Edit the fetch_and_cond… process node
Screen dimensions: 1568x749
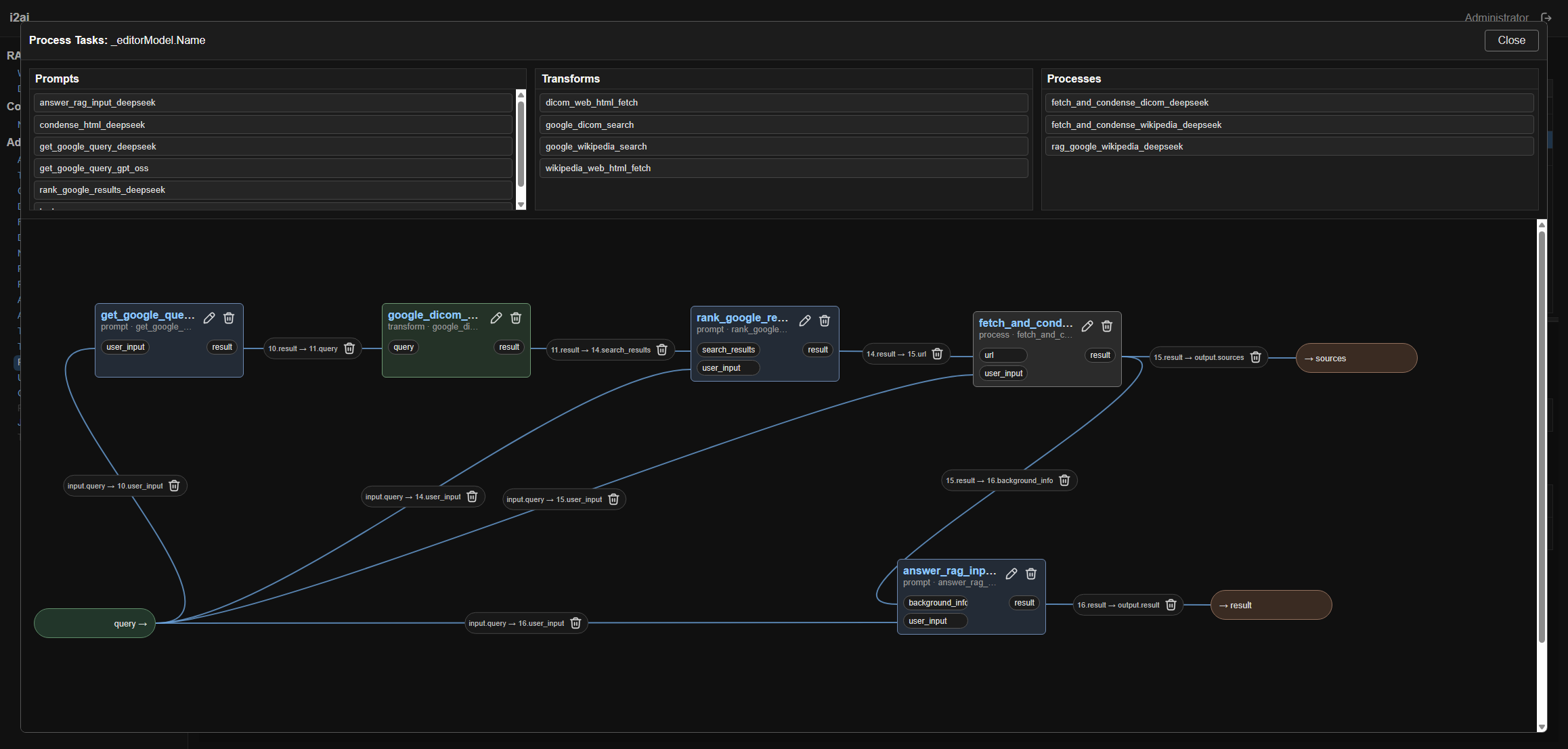click(x=1087, y=326)
